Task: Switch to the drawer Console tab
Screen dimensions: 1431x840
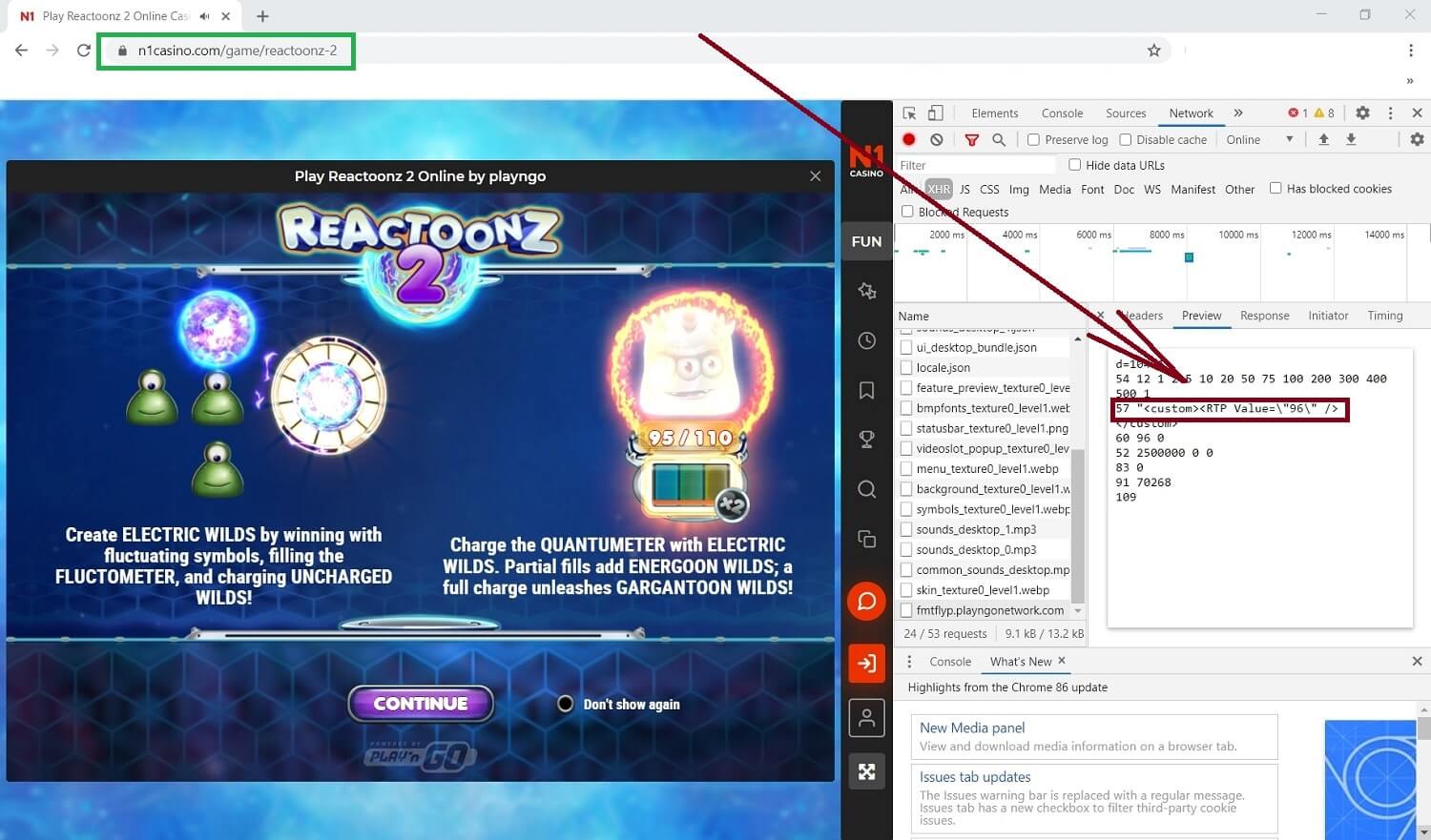Action: point(950,662)
